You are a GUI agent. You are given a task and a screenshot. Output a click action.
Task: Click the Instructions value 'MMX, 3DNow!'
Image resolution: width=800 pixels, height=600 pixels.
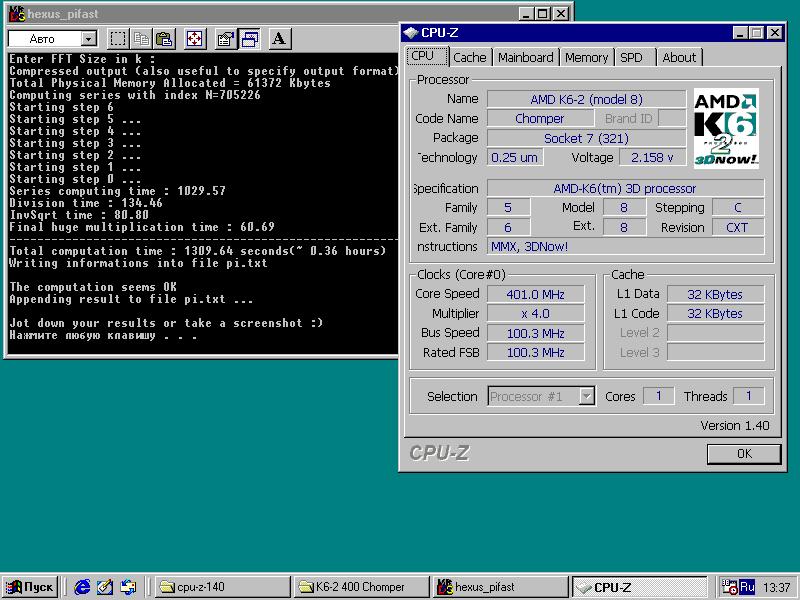tap(626, 246)
